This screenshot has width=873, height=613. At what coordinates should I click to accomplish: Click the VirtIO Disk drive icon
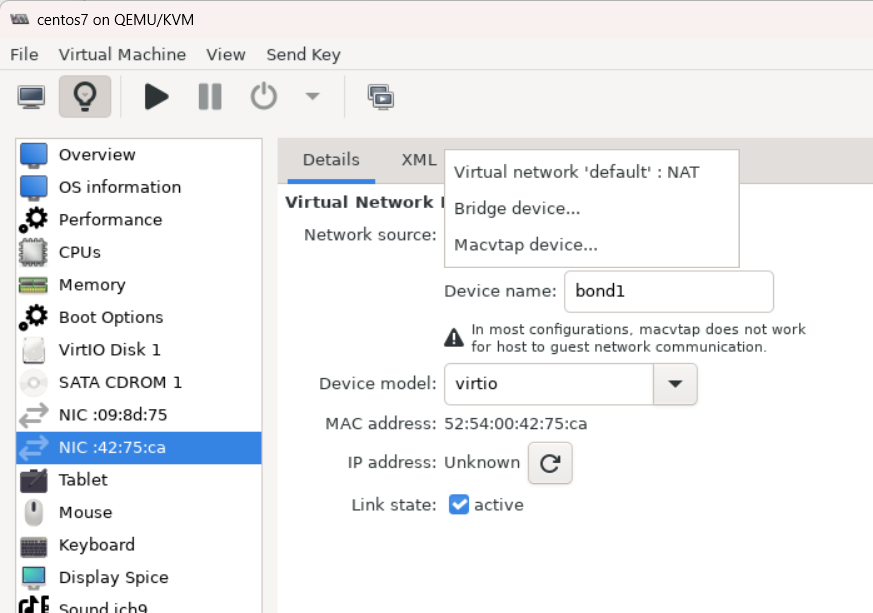pyautogui.click(x=33, y=350)
